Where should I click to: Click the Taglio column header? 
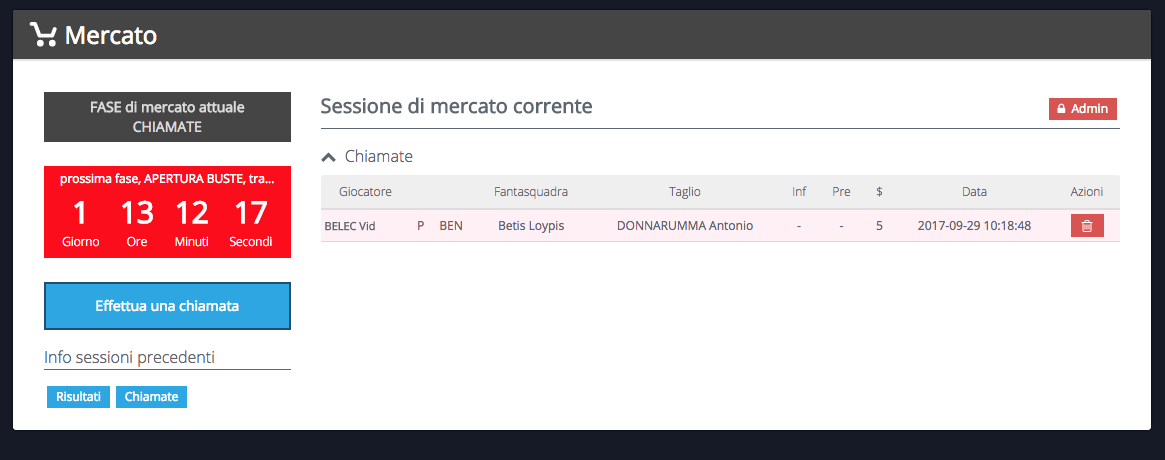(685, 191)
